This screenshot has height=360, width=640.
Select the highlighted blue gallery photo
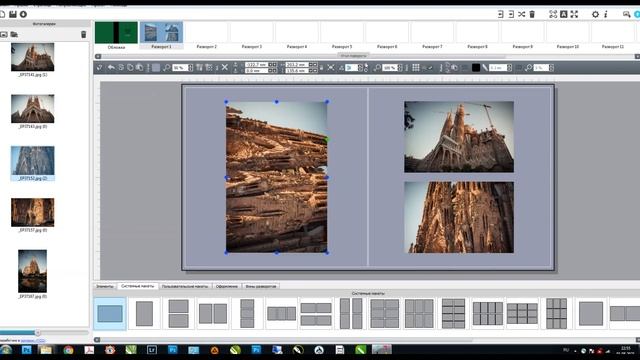[33, 160]
